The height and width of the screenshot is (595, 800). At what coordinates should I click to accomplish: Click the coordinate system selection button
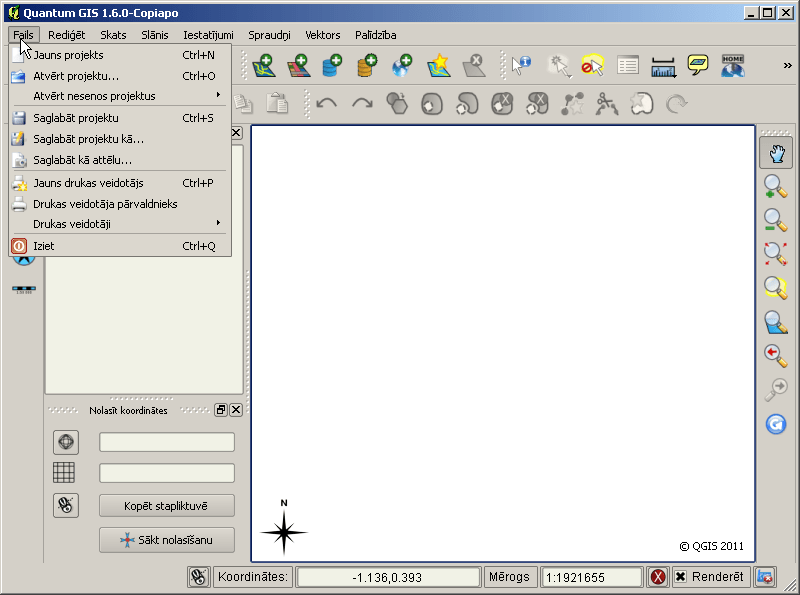pyautogui.click(x=66, y=442)
